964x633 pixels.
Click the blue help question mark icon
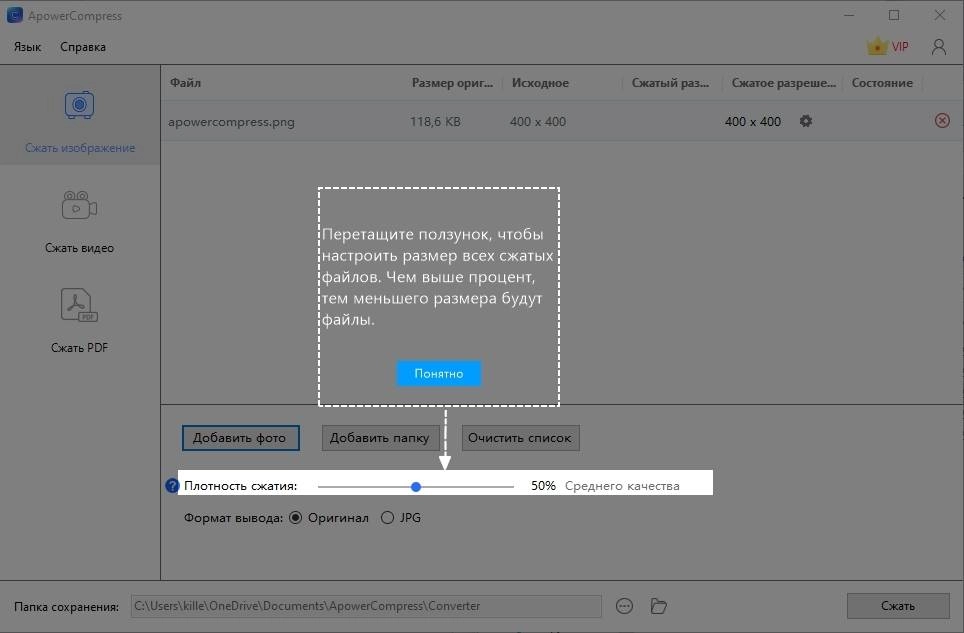172,486
